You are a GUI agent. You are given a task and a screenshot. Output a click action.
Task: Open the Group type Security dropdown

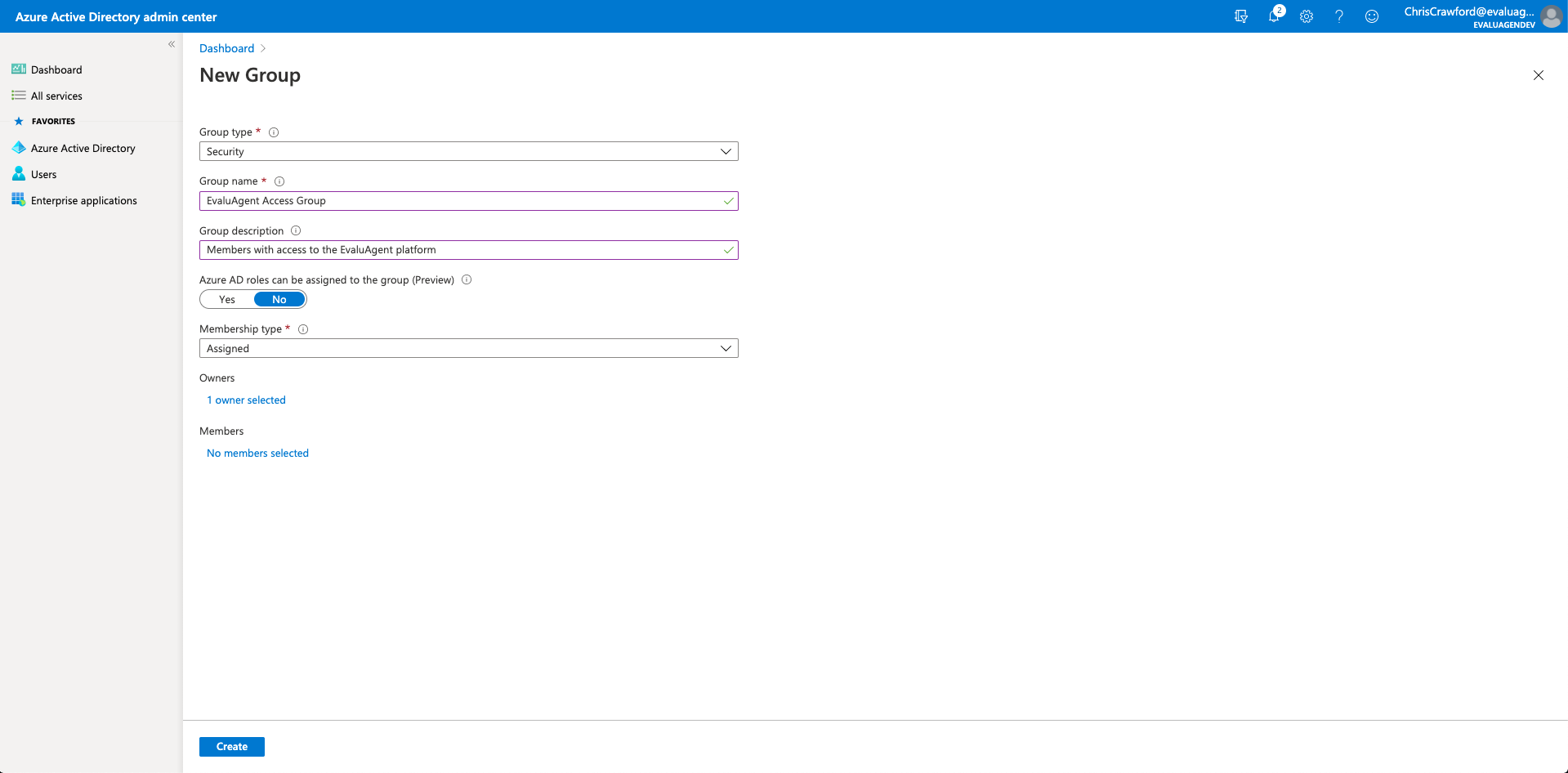pyautogui.click(x=469, y=151)
